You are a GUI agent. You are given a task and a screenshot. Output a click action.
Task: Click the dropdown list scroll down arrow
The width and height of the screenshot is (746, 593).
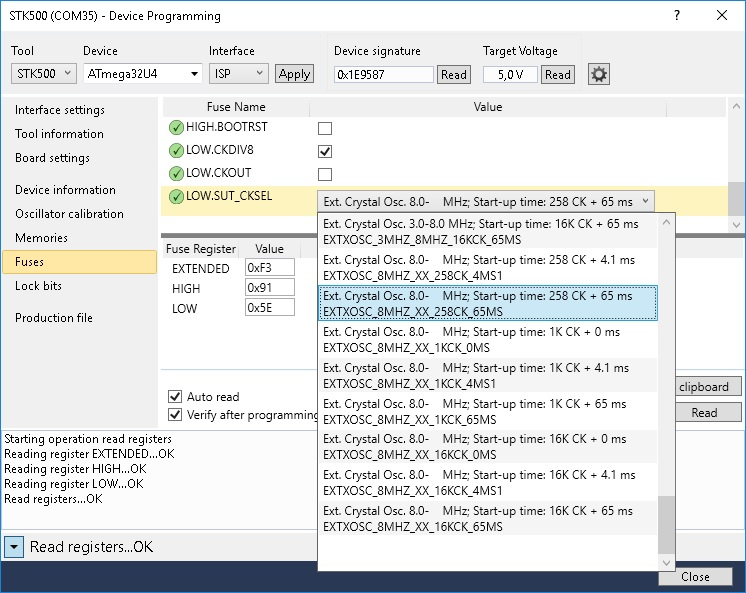coord(666,563)
